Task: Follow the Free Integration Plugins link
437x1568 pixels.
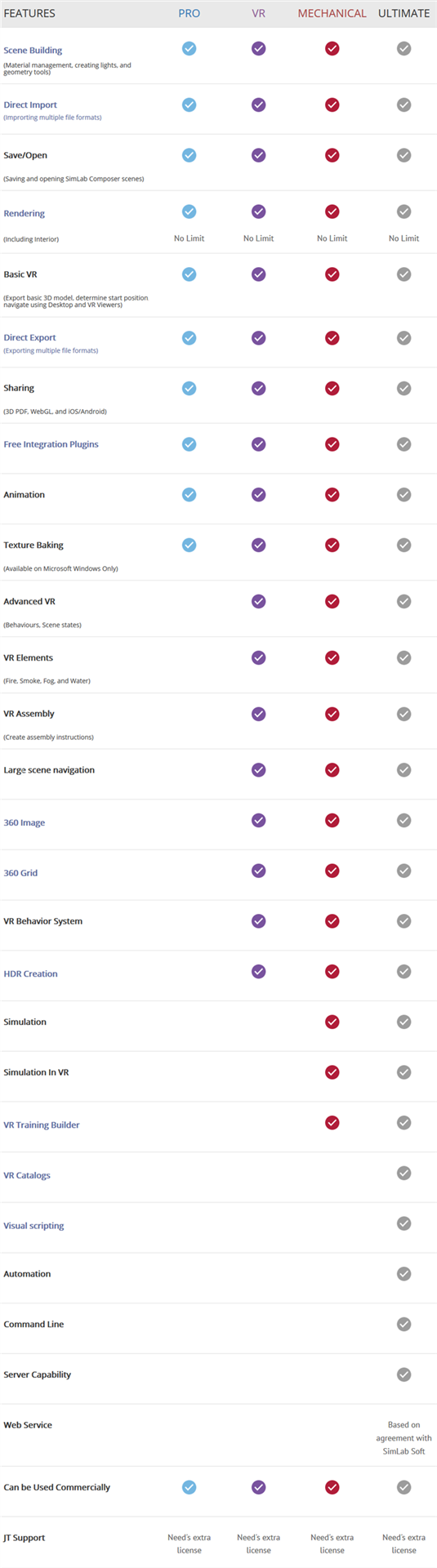Action: click(51, 444)
